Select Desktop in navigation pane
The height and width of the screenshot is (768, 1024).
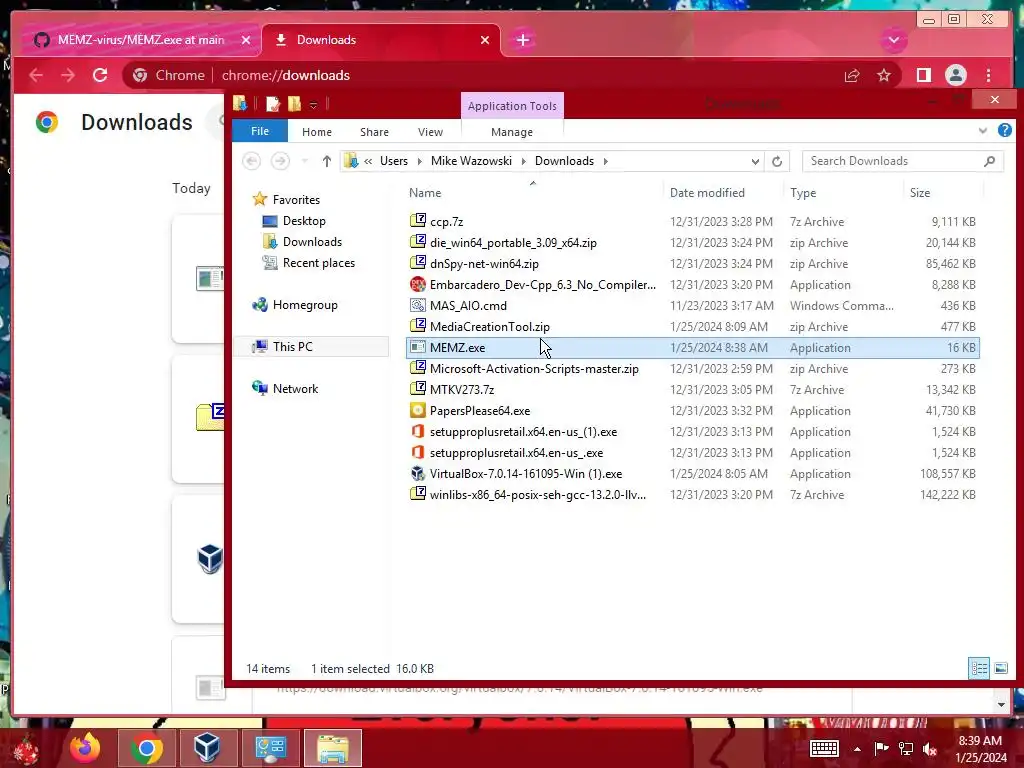tap(304, 221)
